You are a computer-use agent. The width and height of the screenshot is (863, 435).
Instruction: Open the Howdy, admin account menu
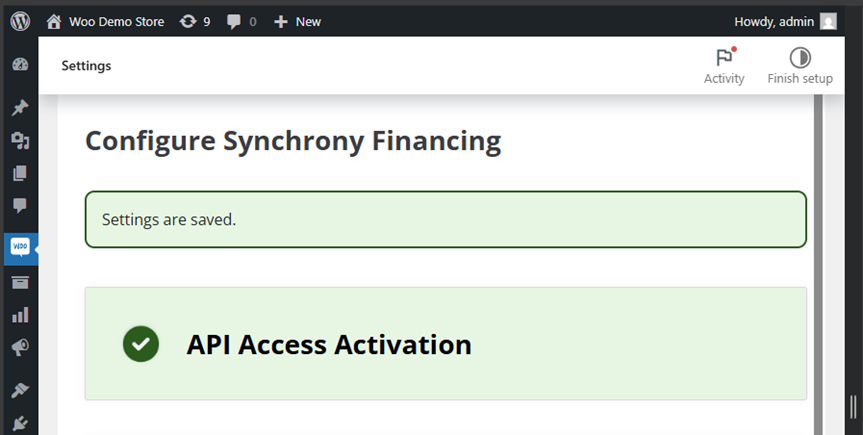tap(785, 21)
